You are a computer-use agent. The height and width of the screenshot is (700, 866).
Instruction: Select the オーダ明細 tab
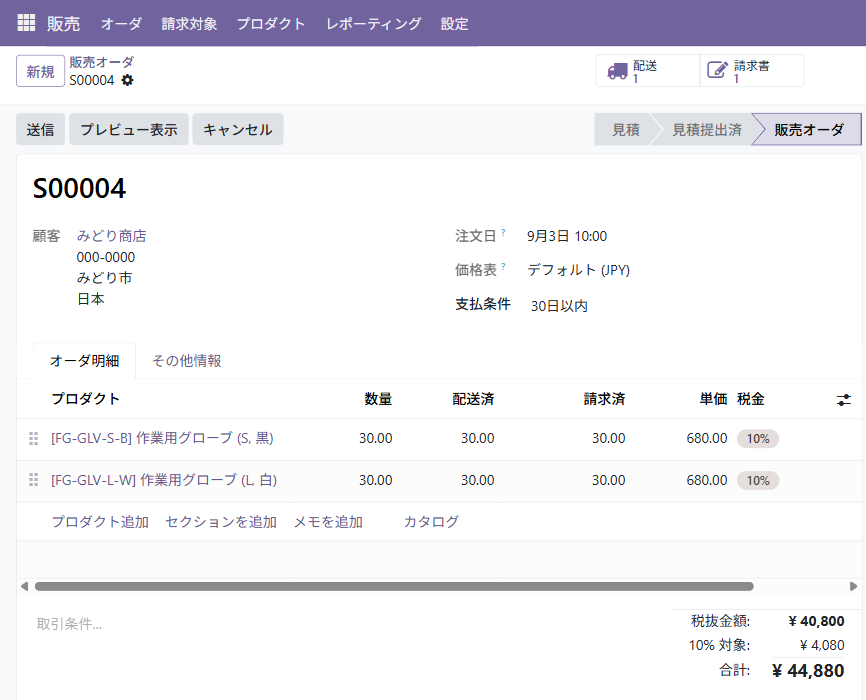(85, 361)
